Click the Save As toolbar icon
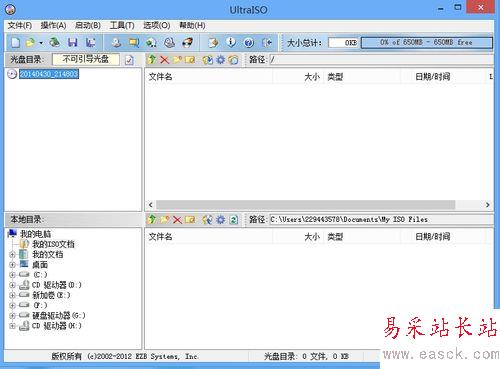The image size is (500, 369). pyautogui.click(x=90, y=42)
